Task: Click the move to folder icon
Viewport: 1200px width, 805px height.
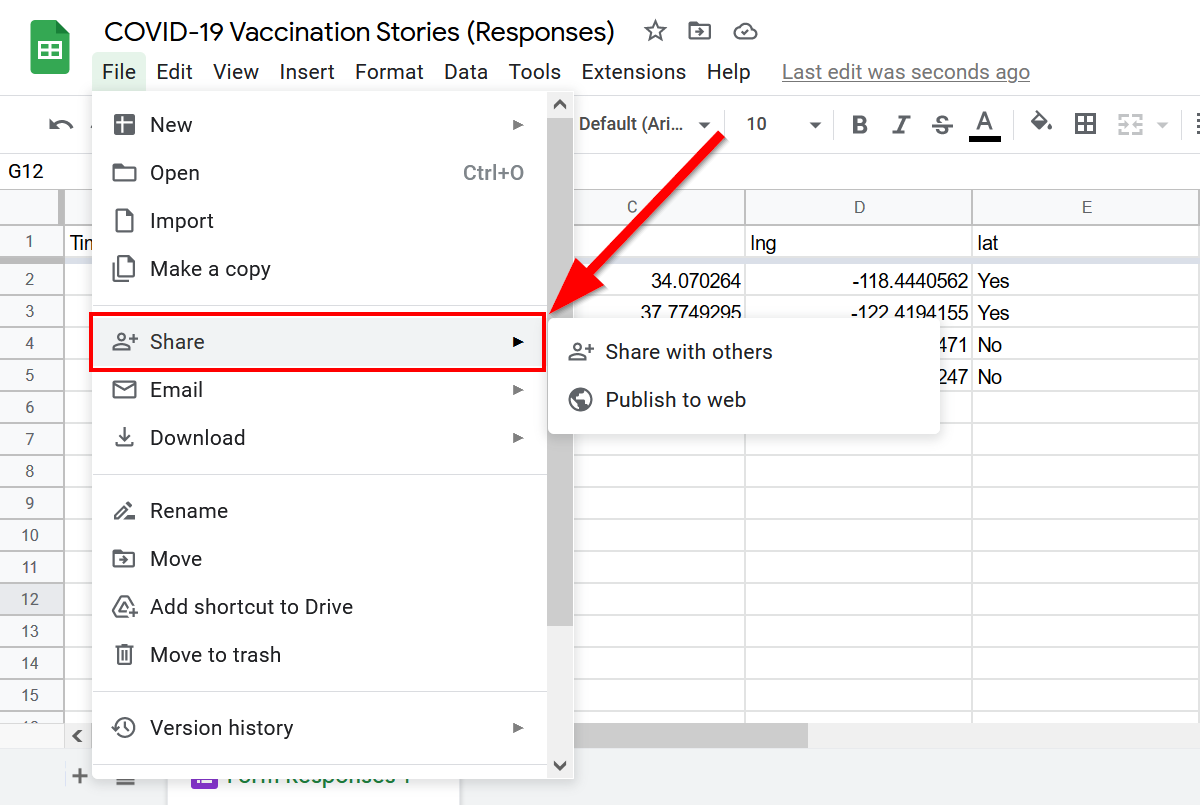Action: pos(700,32)
